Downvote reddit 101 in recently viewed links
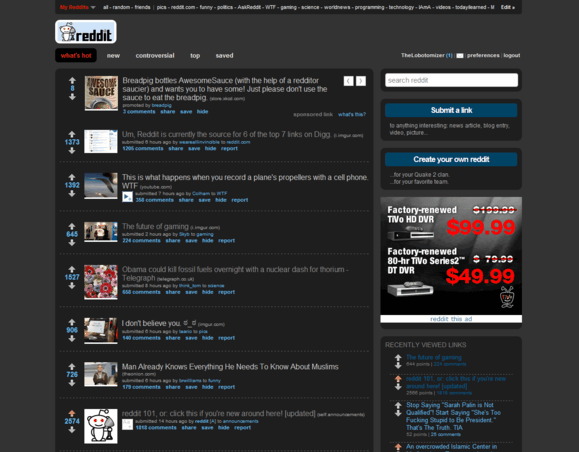This screenshot has width=579, height=452. point(398,387)
